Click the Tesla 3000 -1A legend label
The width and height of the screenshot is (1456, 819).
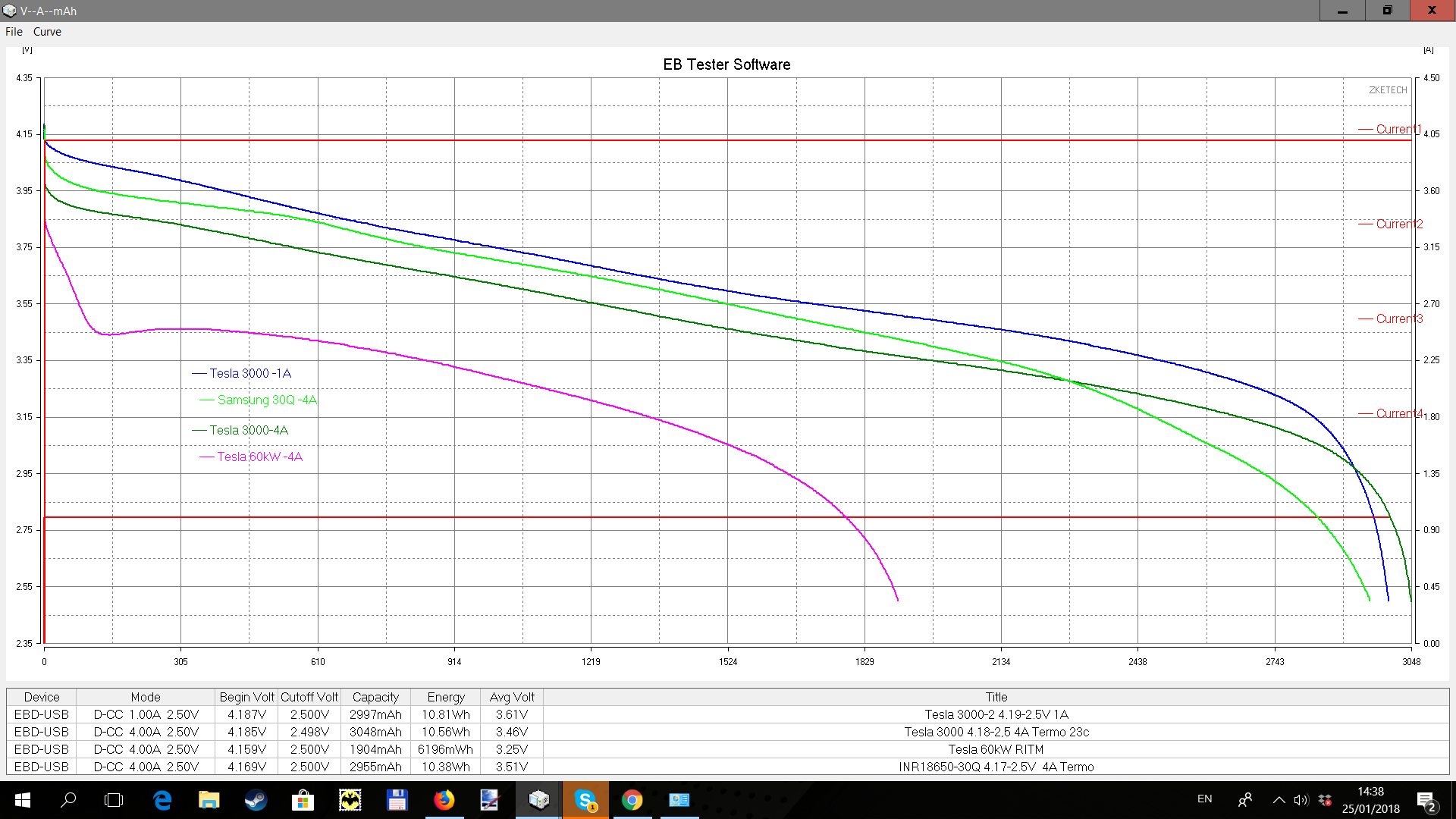pos(249,373)
